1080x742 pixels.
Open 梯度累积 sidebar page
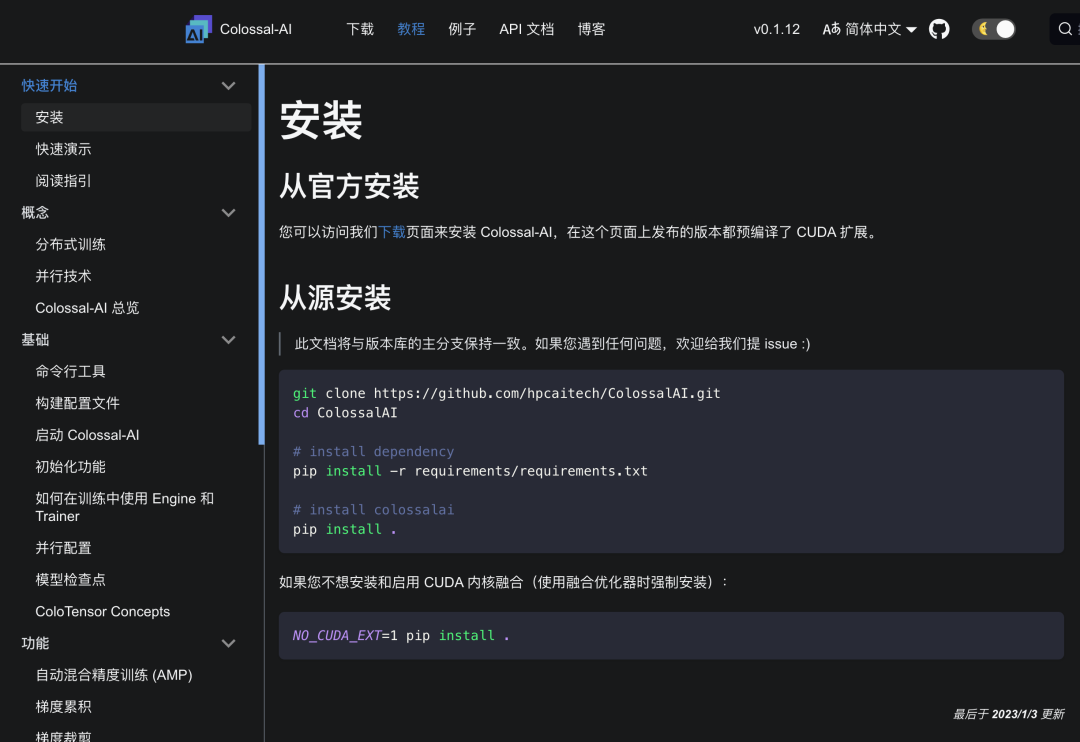coord(63,707)
